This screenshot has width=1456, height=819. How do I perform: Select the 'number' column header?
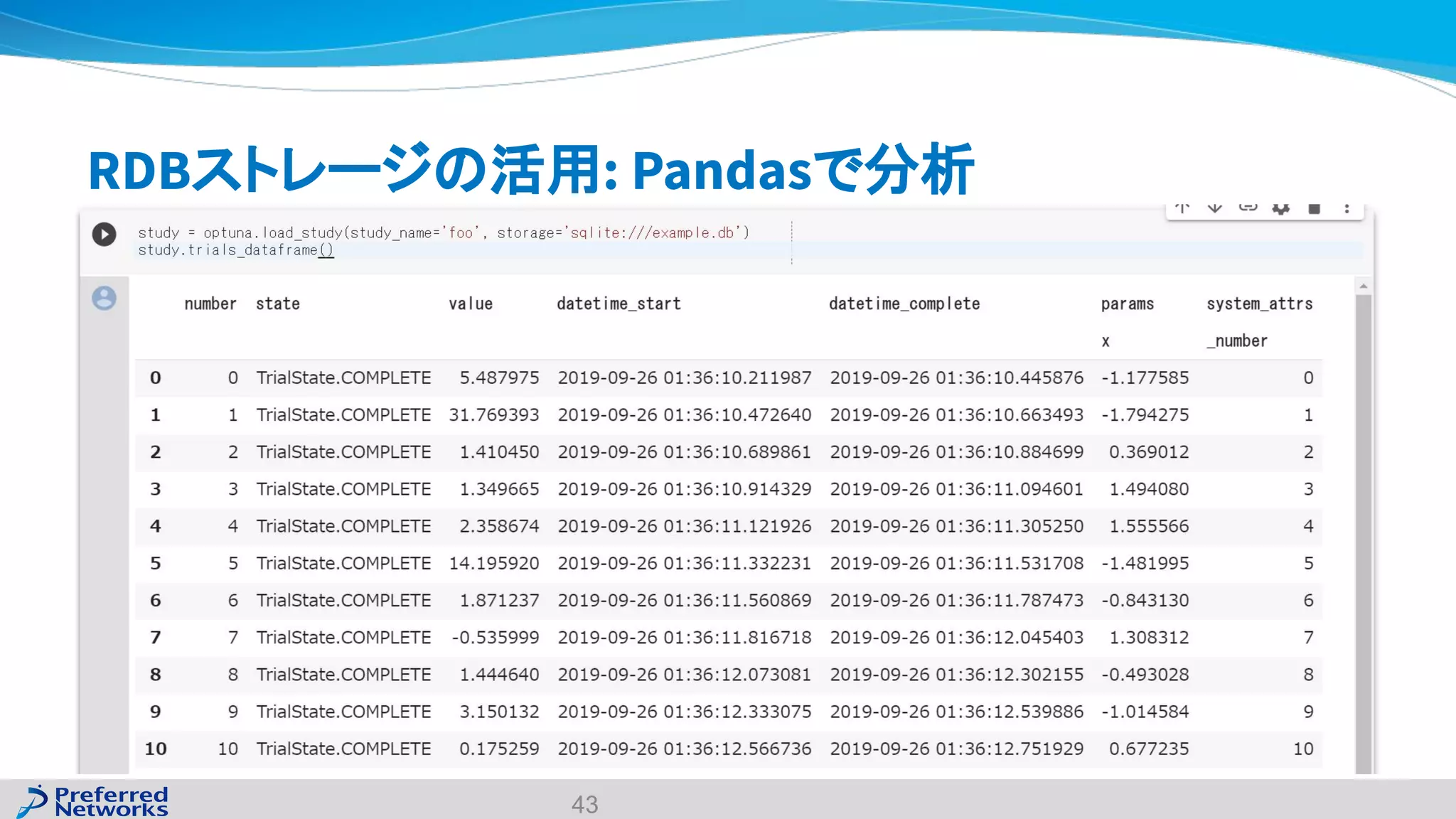tap(210, 304)
